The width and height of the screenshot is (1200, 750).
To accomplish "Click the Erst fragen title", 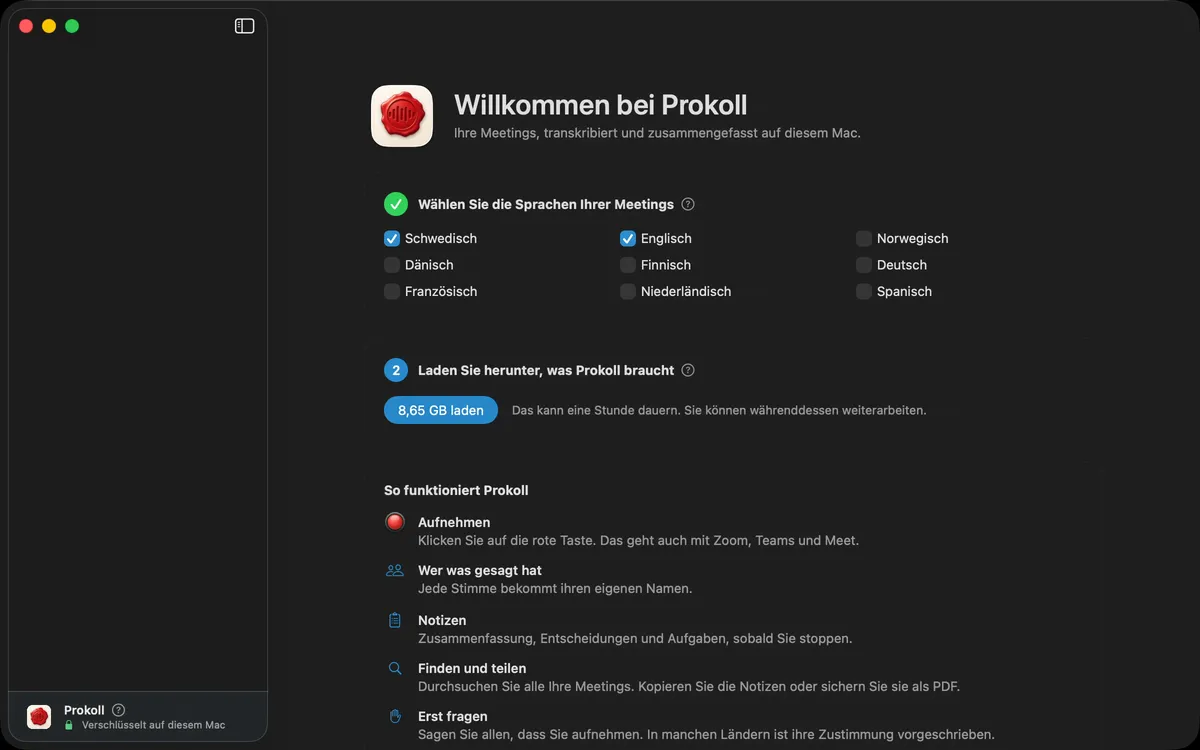I will click(453, 716).
